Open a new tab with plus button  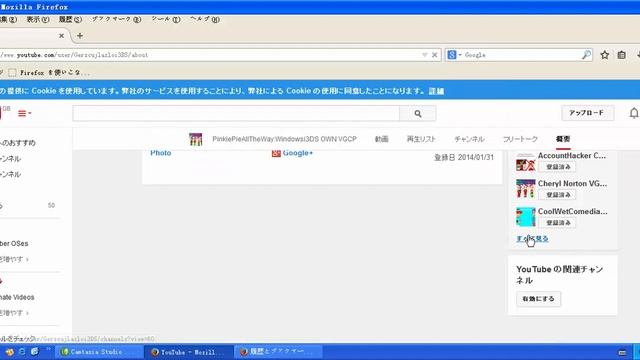pos(80,36)
